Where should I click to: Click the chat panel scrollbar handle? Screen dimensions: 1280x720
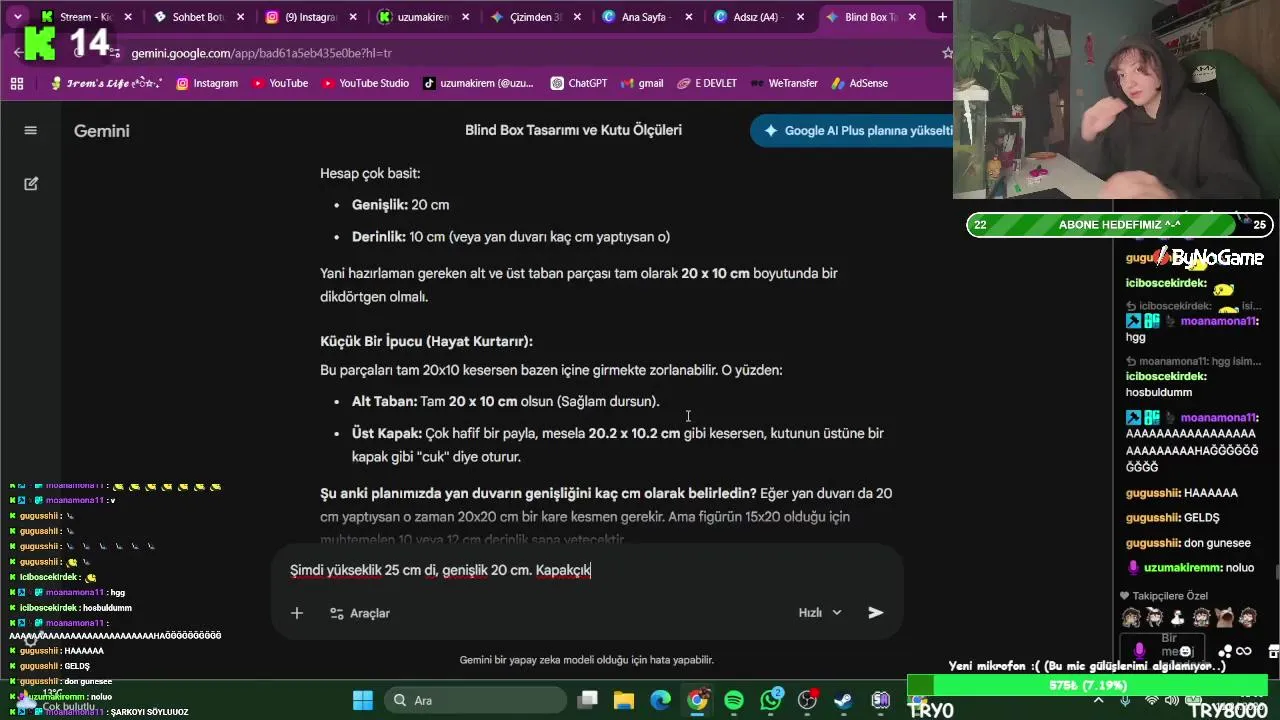coord(1277,572)
